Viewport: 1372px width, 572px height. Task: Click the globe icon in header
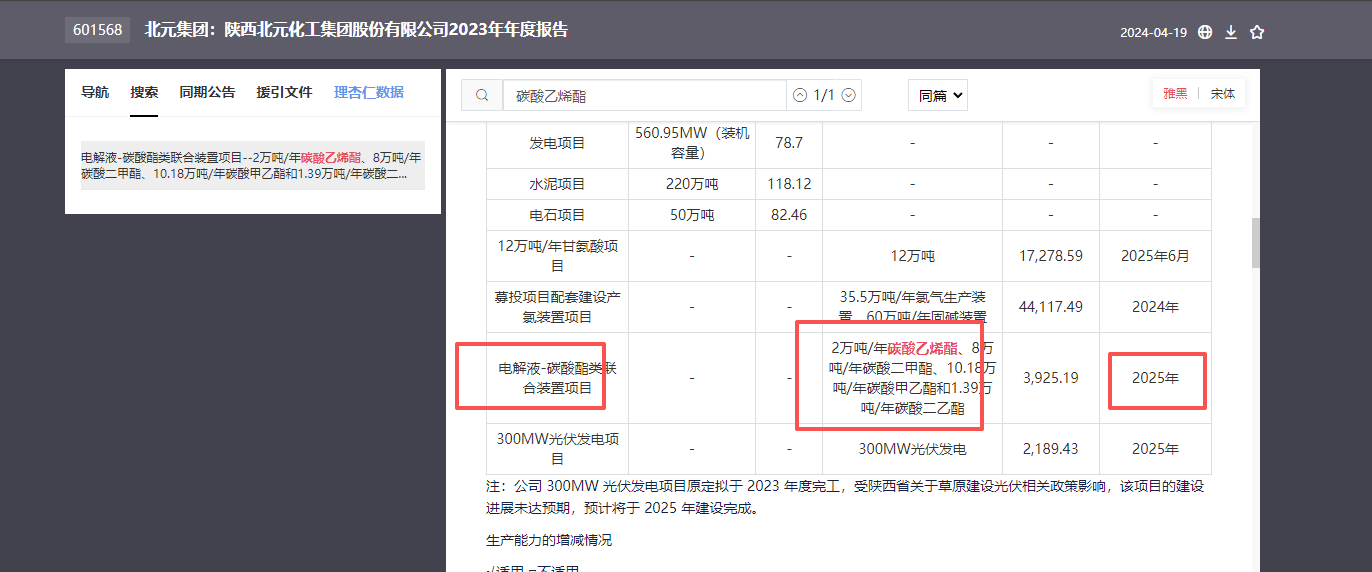[1205, 32]
